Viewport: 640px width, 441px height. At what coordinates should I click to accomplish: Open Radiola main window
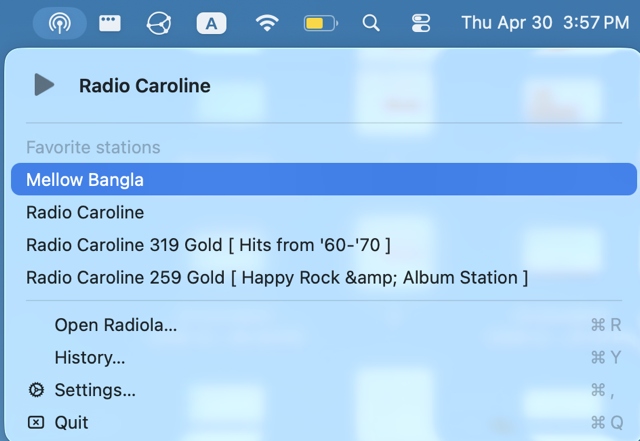click(x=324, y=325)
